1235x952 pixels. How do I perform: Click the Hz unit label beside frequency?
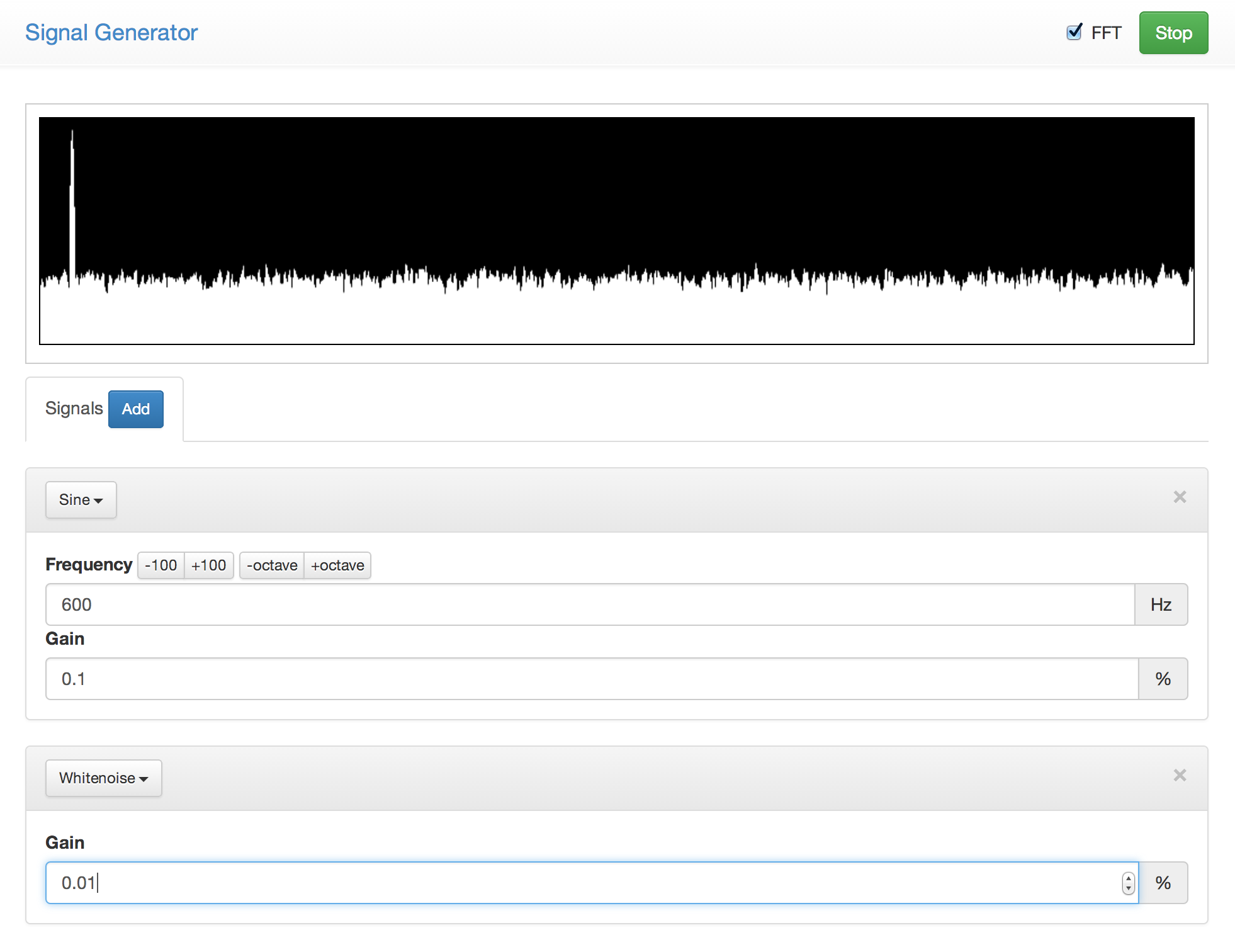point(1161,604)
